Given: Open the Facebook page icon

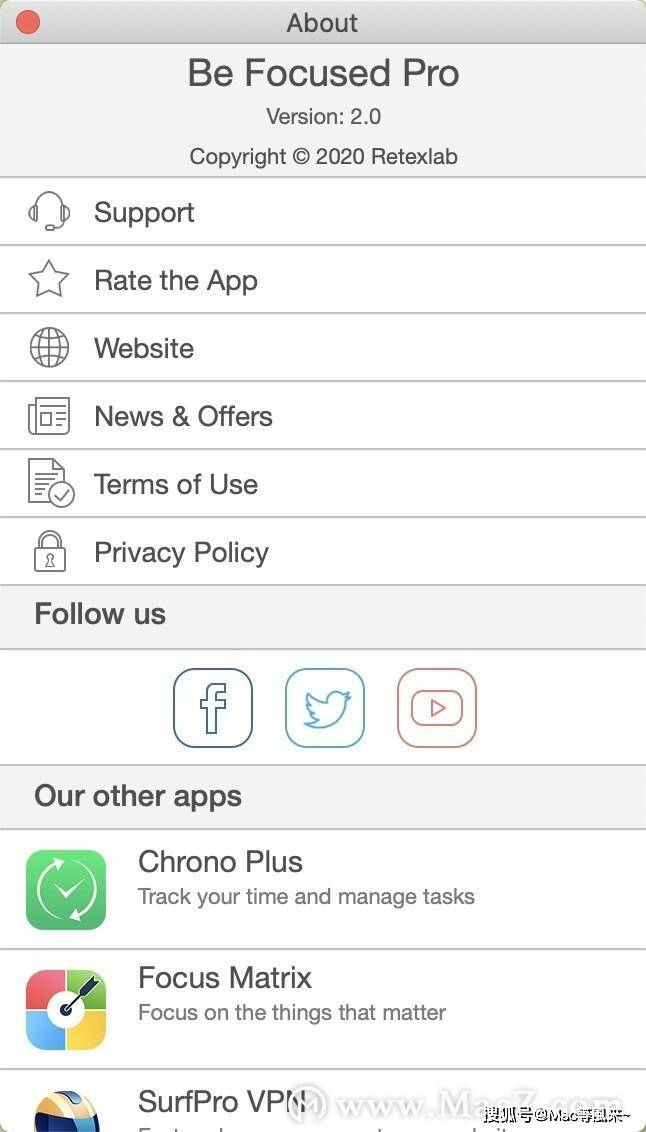Looking at the screenshot, I should [213, 708].
